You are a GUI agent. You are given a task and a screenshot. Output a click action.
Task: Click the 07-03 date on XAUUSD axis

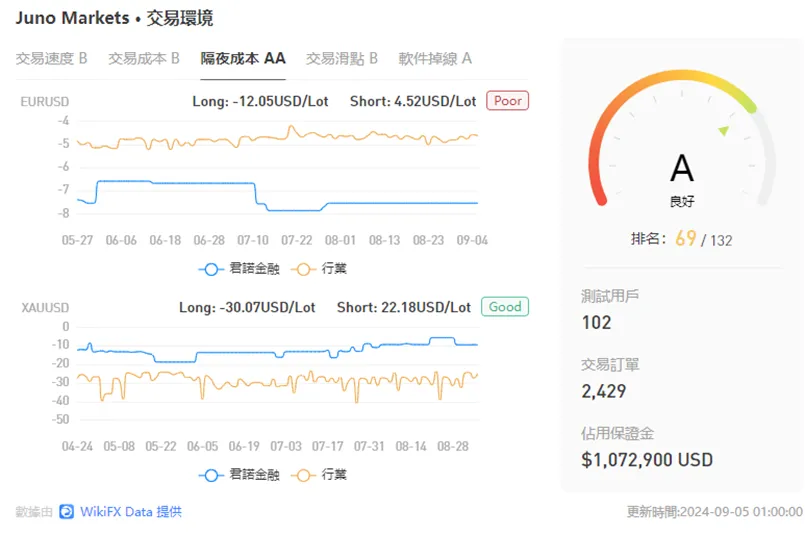[x=286, y=447]
